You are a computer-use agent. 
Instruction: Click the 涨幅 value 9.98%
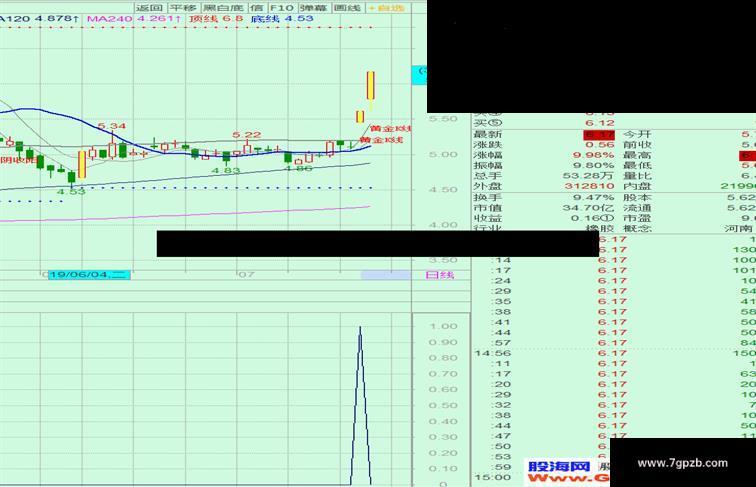coord(594,155)
